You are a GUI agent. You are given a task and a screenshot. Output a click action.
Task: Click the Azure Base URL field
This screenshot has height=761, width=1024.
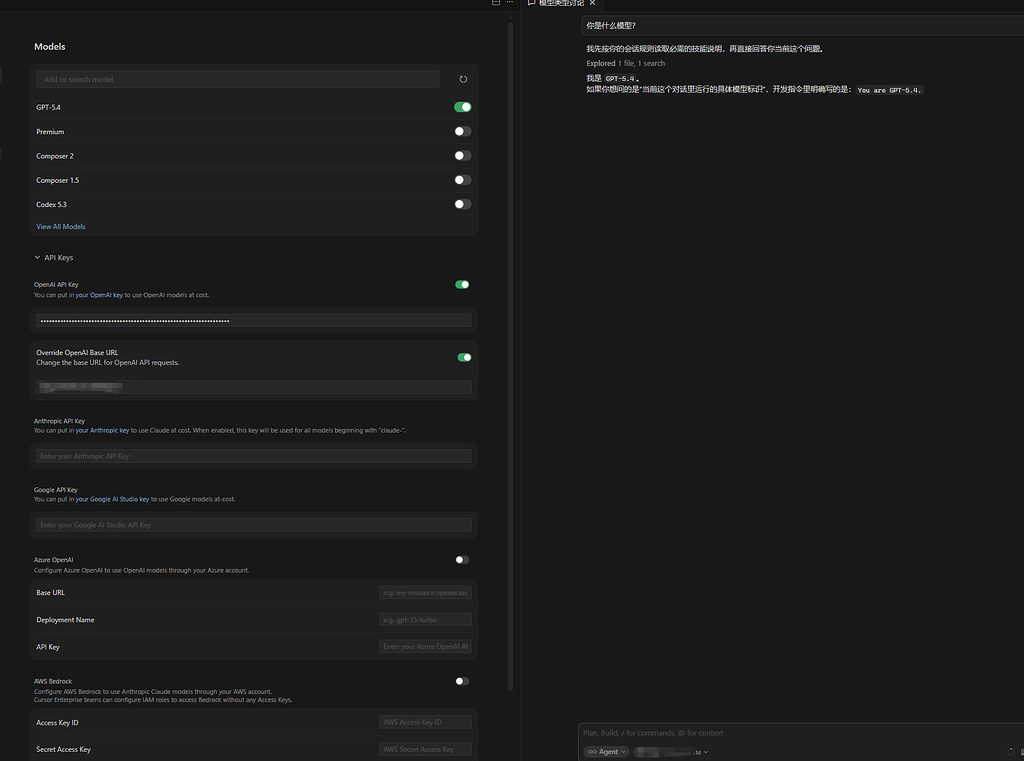[425, 592]
